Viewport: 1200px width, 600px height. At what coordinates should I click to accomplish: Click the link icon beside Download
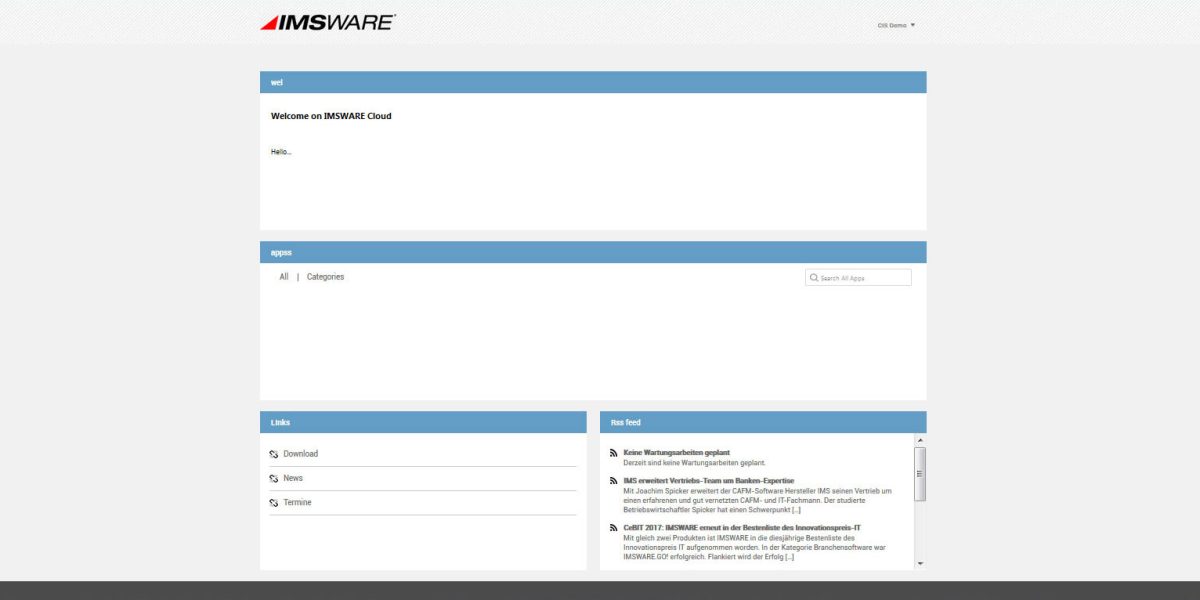[274, 453]
